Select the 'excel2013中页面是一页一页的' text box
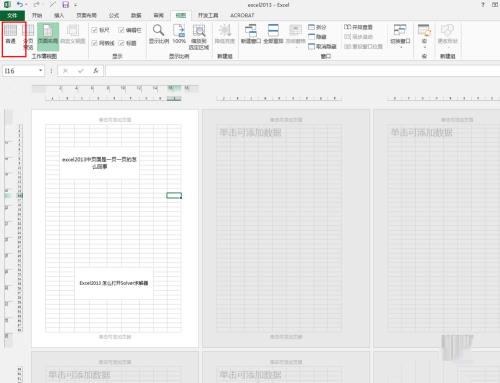Viewport: 500px width, 383px height. tap(99, 163)
